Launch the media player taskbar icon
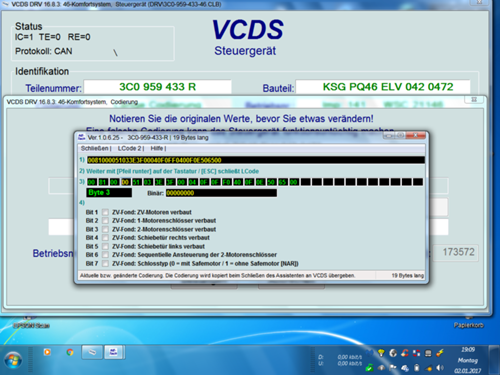Screen dimensions: 500x375 [48, 352]
